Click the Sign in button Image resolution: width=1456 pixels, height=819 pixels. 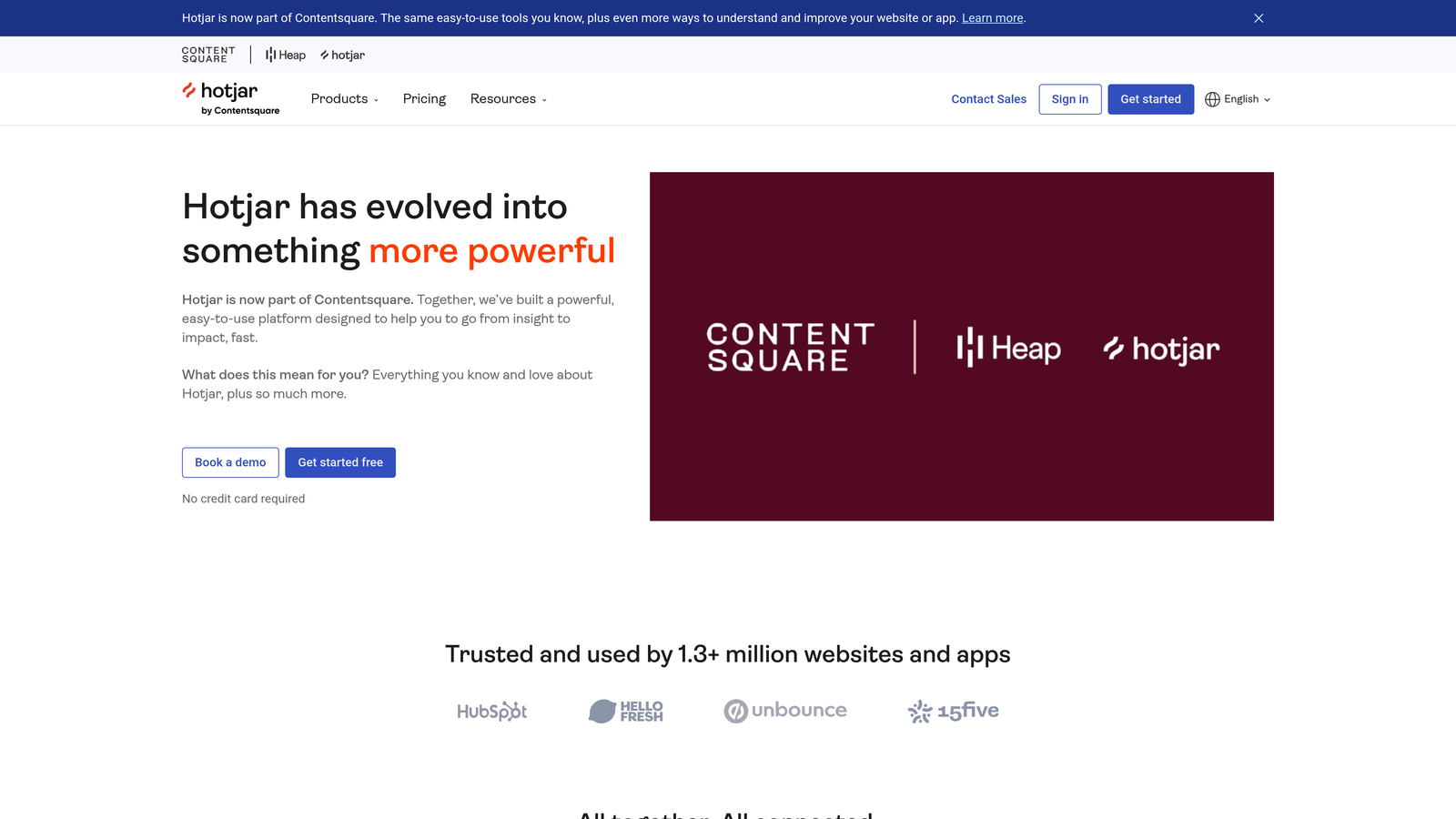point(1069,99)
